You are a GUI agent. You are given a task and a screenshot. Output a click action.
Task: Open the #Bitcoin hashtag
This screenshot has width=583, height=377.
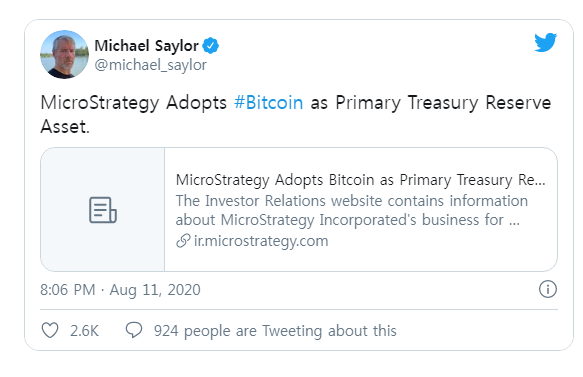[x=268, y=102]
